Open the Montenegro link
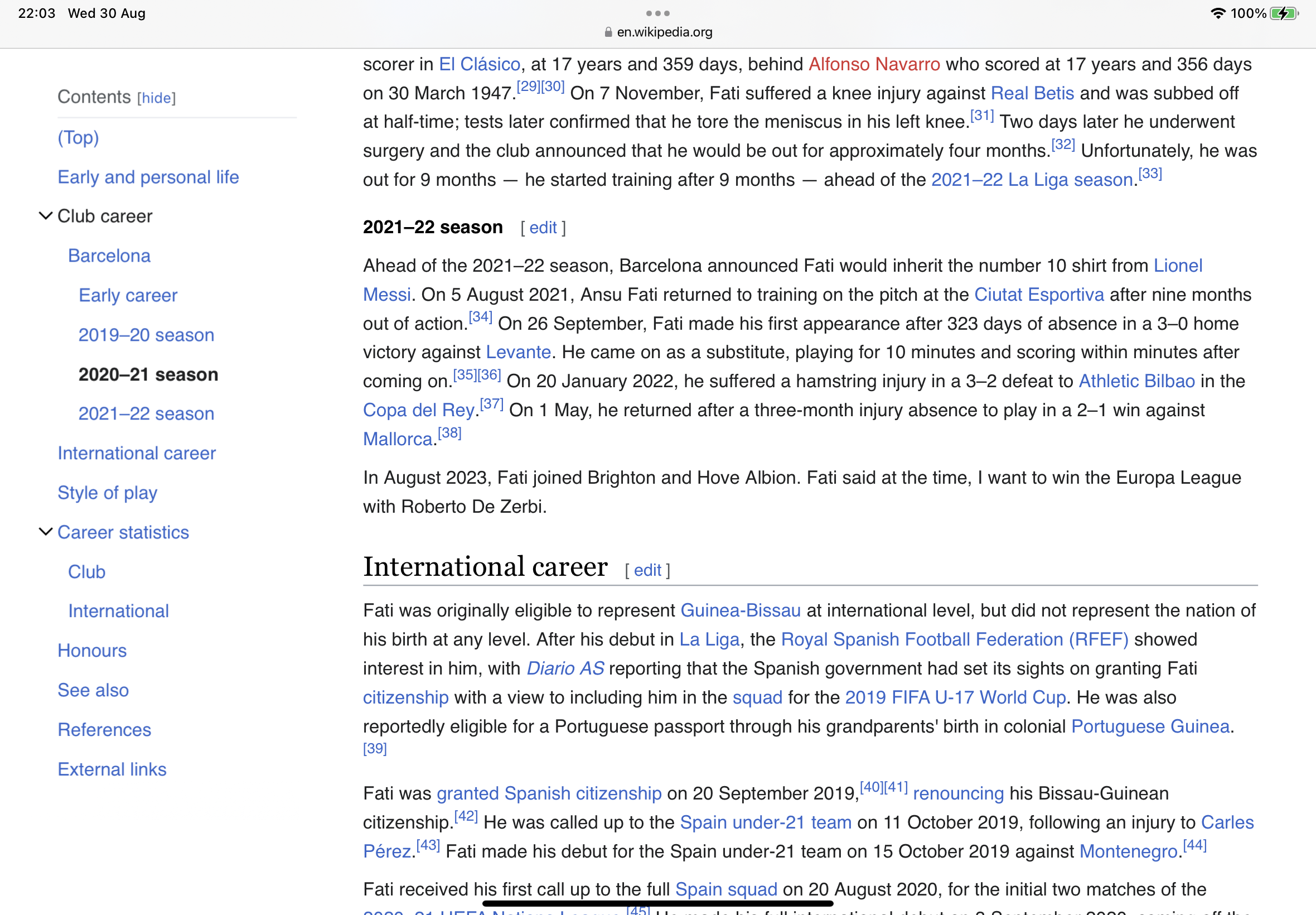This screenshot has height=915, width=1316. [1128, 852]
